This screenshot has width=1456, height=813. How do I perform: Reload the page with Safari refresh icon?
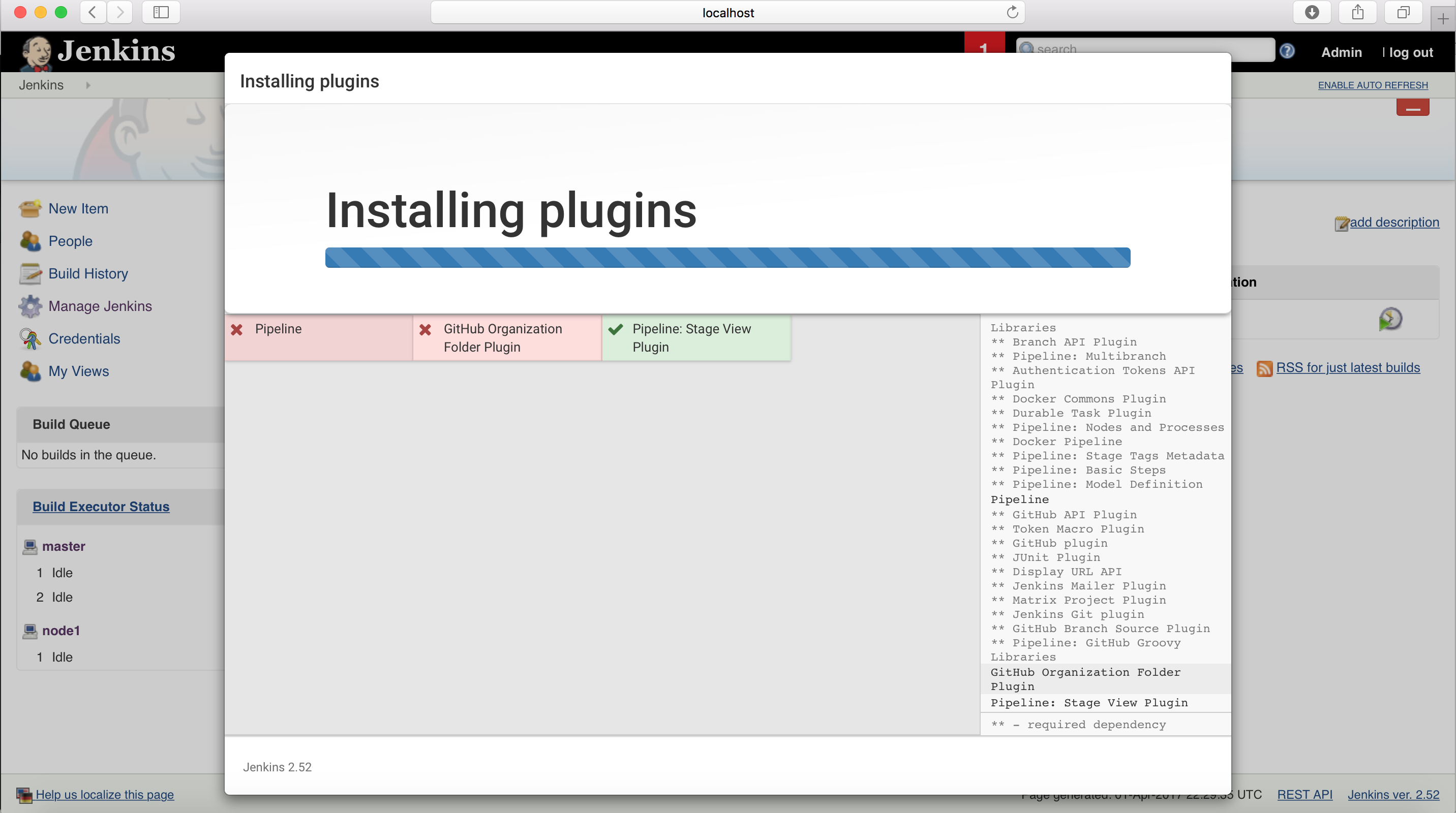(1012, 12)
